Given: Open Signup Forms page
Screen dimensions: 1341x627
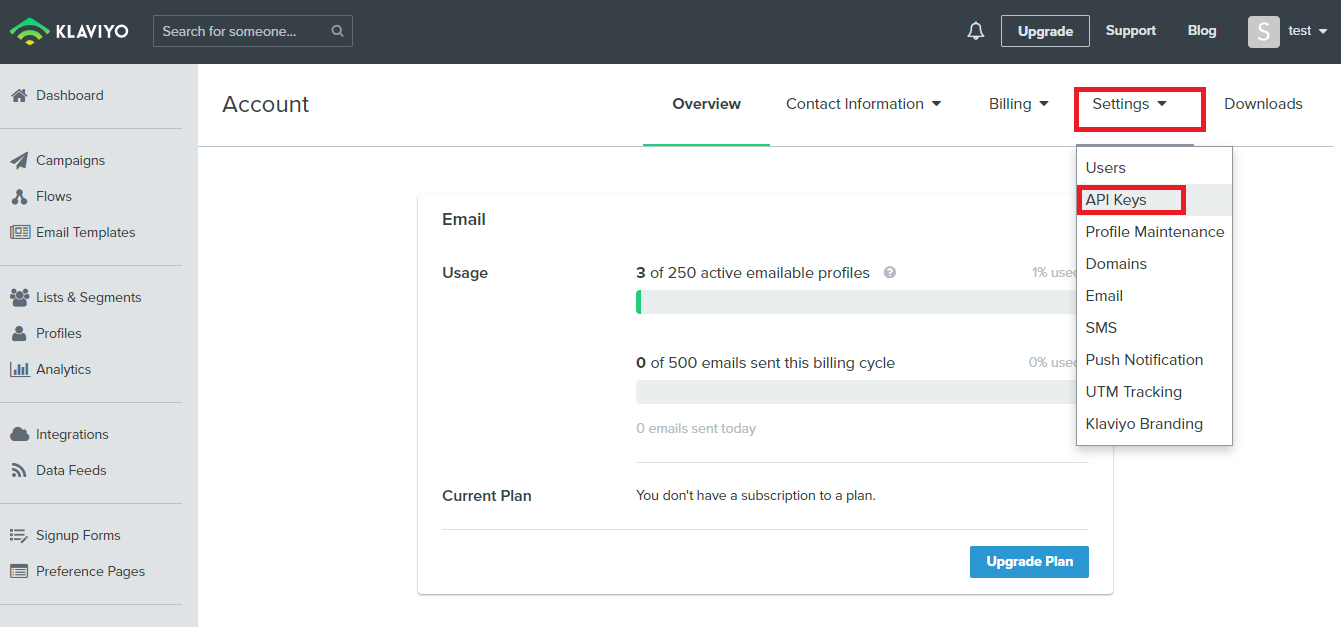Looking at the screenshot, I should 78,535.
